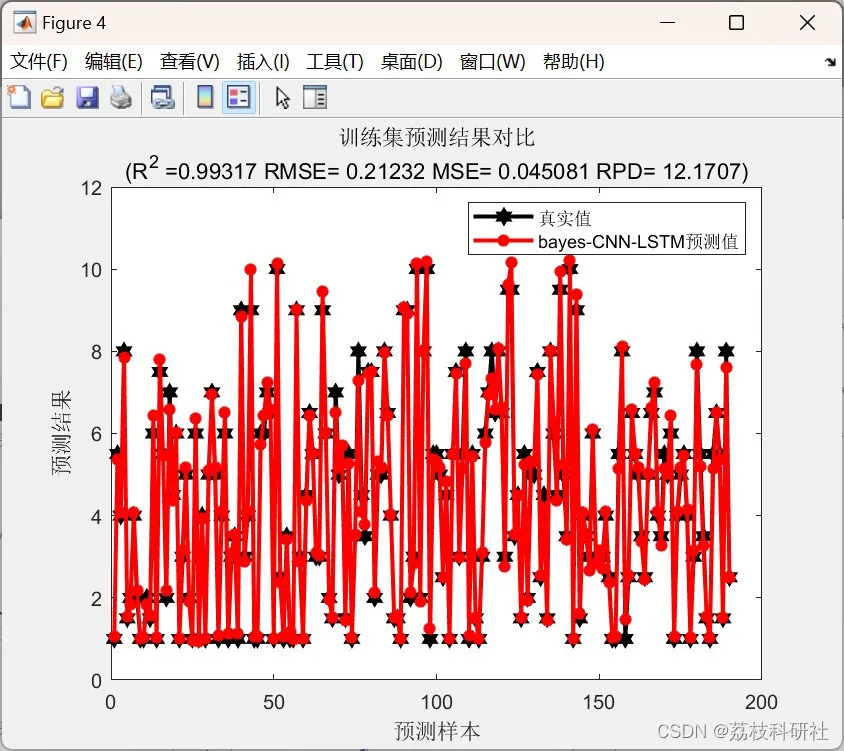
Task: Minimize the Figure 4 window
Action: click(667, 23)
